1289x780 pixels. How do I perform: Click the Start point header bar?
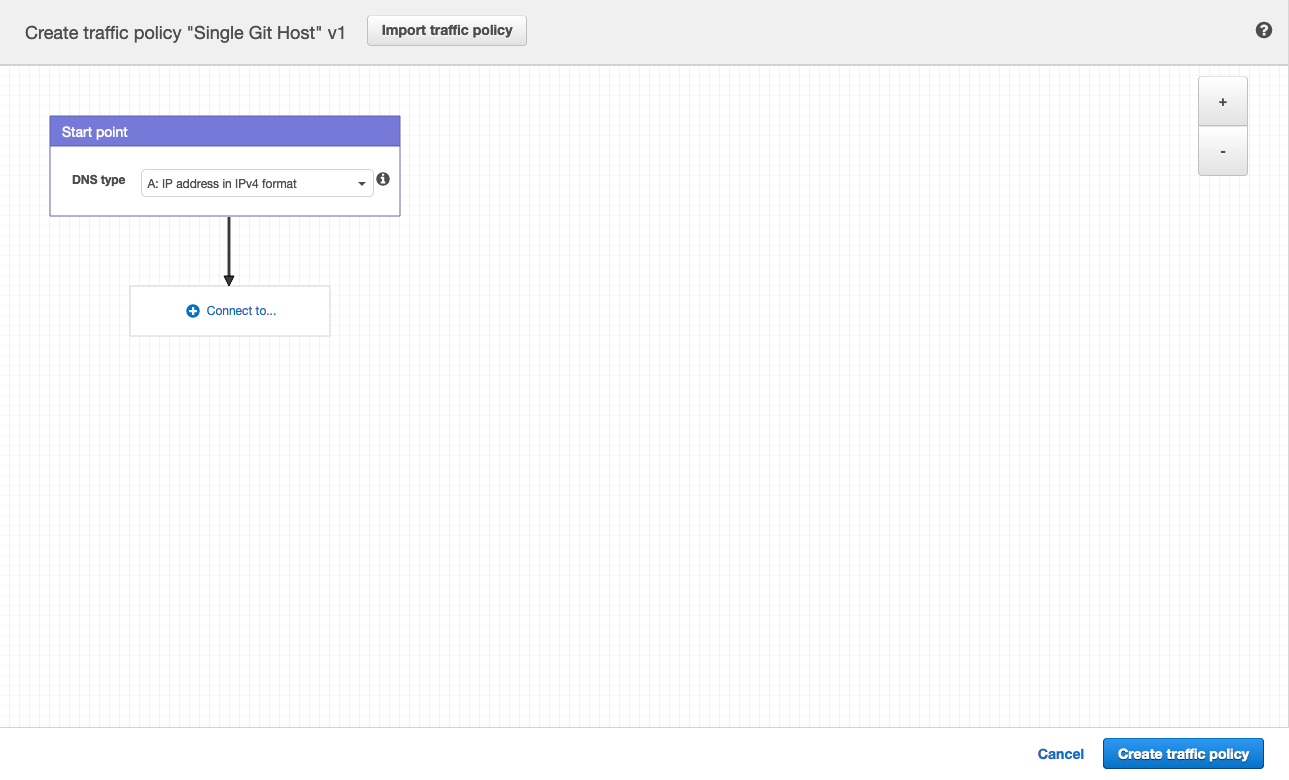coord(225,131)
